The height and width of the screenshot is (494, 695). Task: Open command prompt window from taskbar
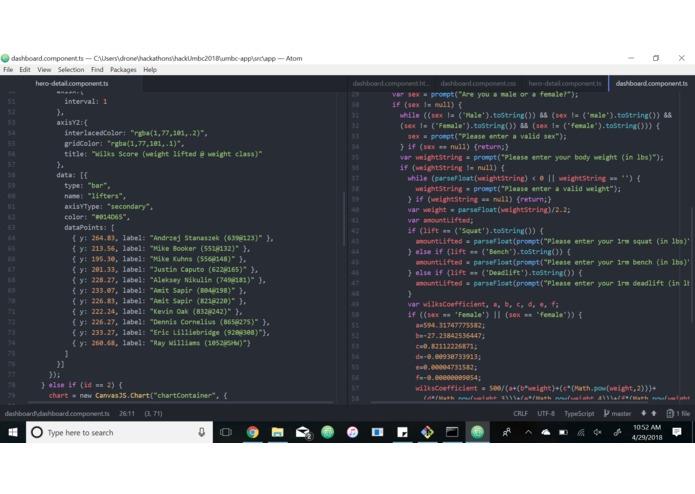click(x=452, y=432)
